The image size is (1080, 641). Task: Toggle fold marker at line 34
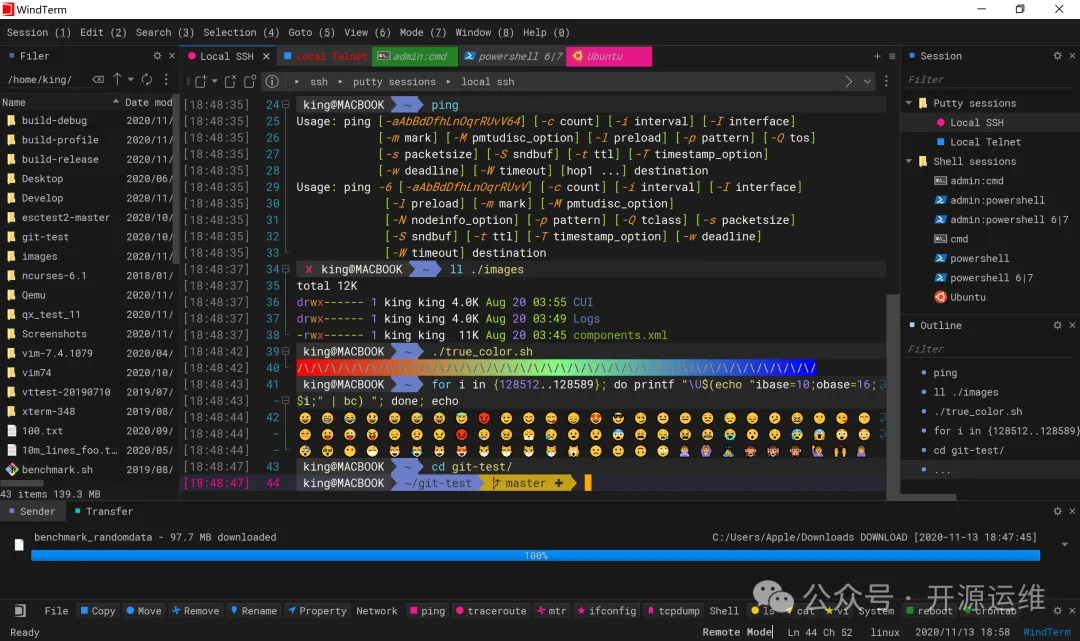(x=286, y=270)
